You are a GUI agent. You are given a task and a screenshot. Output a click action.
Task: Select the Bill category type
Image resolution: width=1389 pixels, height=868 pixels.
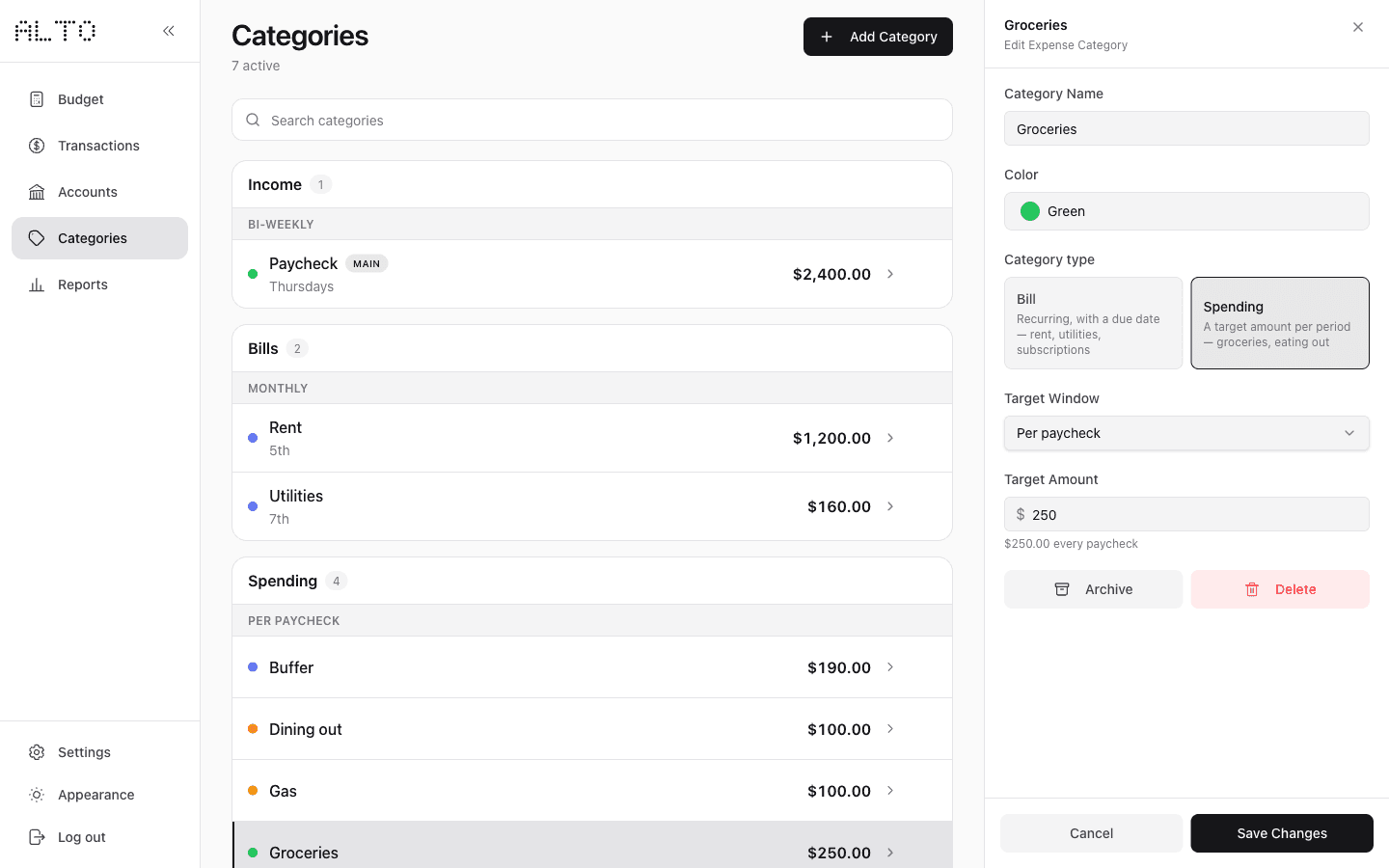point(1093,323)
